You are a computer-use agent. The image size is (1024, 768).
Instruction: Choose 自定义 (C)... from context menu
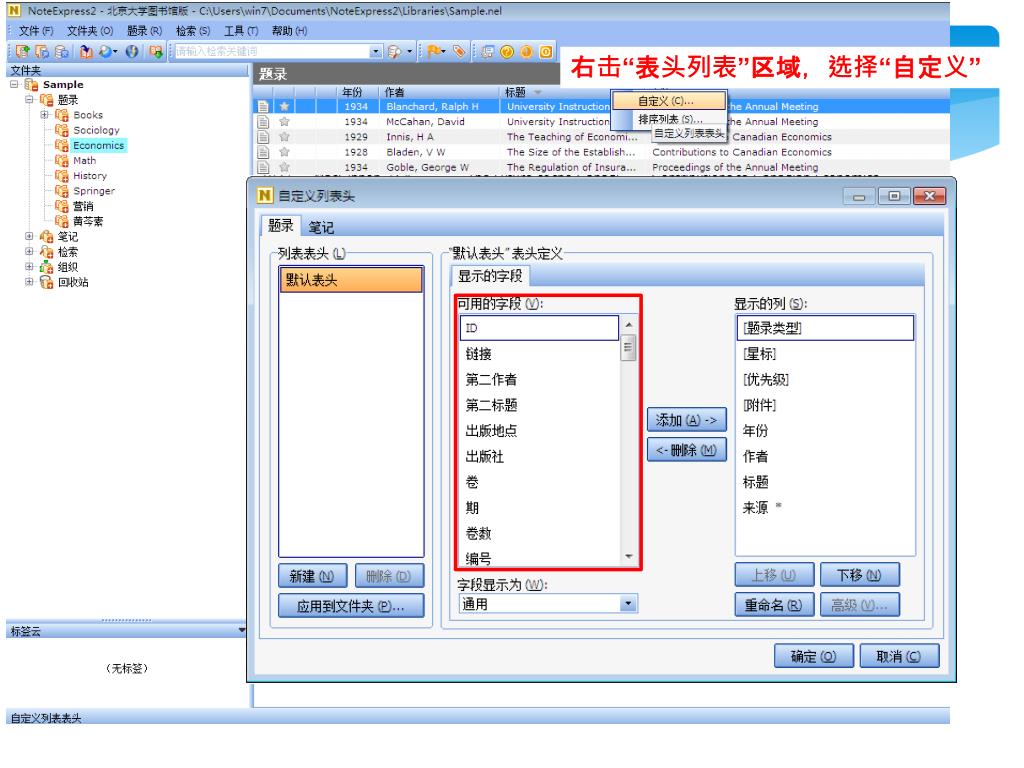(669, 101)
